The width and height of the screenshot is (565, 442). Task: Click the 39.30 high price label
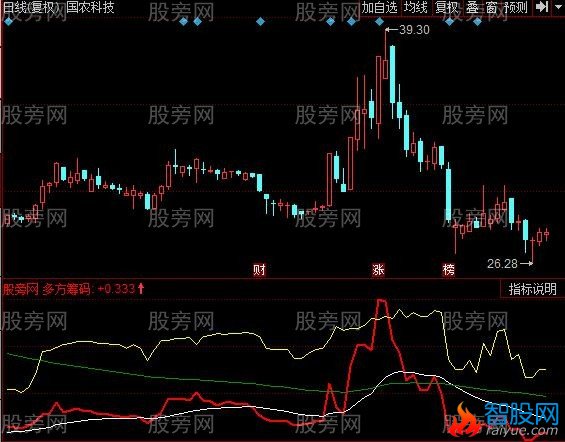pyautogui.click(x=414, y=30)
